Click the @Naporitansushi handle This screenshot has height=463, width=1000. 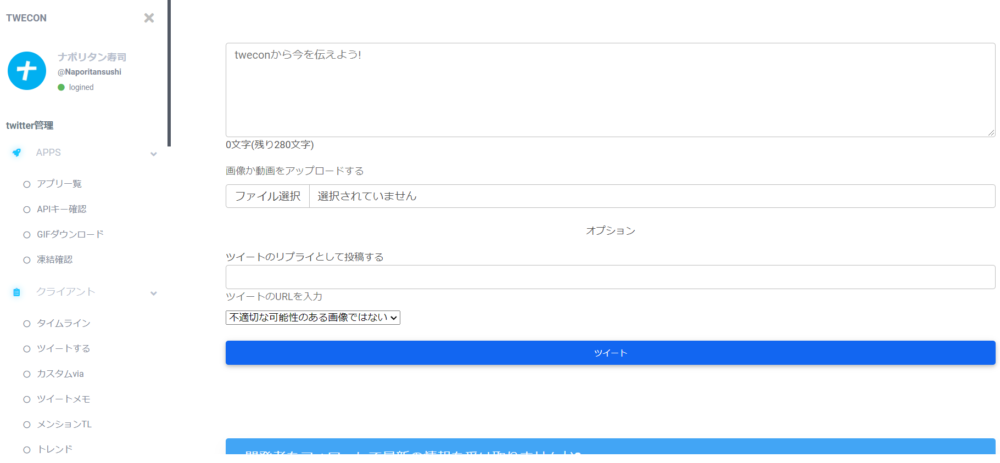click(x=89, y=72)
